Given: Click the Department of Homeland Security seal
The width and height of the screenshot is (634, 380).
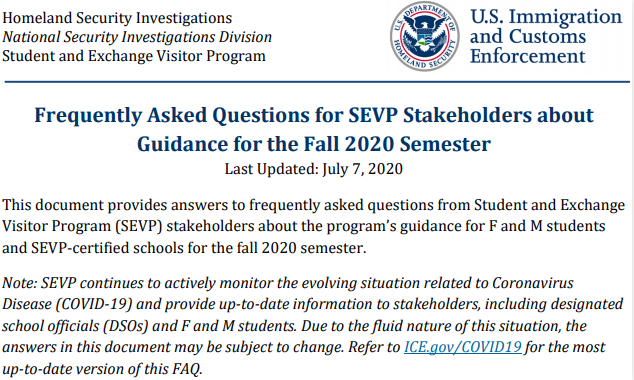Looking at the screenshot, I should (x=425, y=36).
